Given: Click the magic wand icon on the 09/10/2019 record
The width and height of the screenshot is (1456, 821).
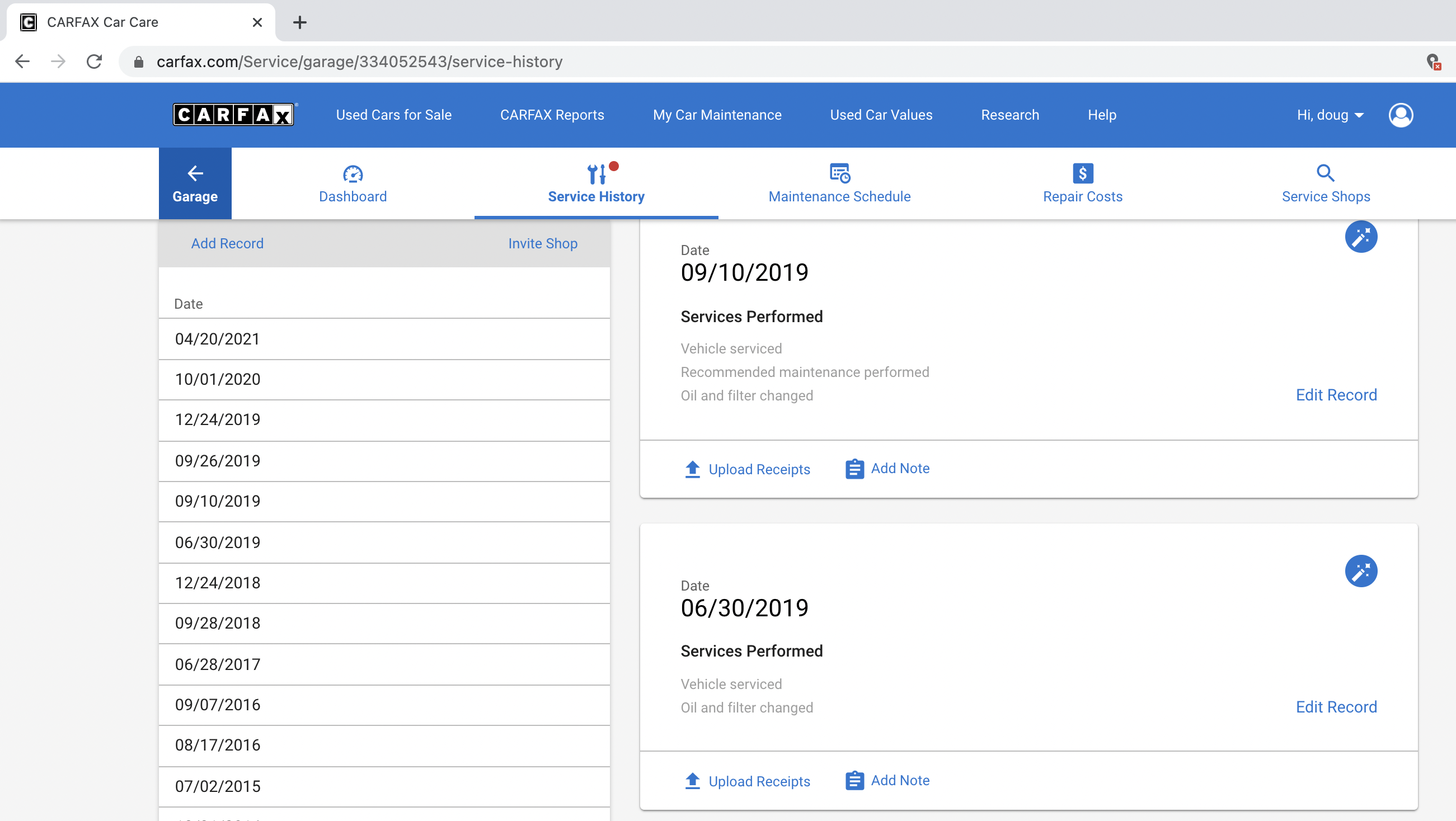Looking at the screenshot, I should point(1360,237).
